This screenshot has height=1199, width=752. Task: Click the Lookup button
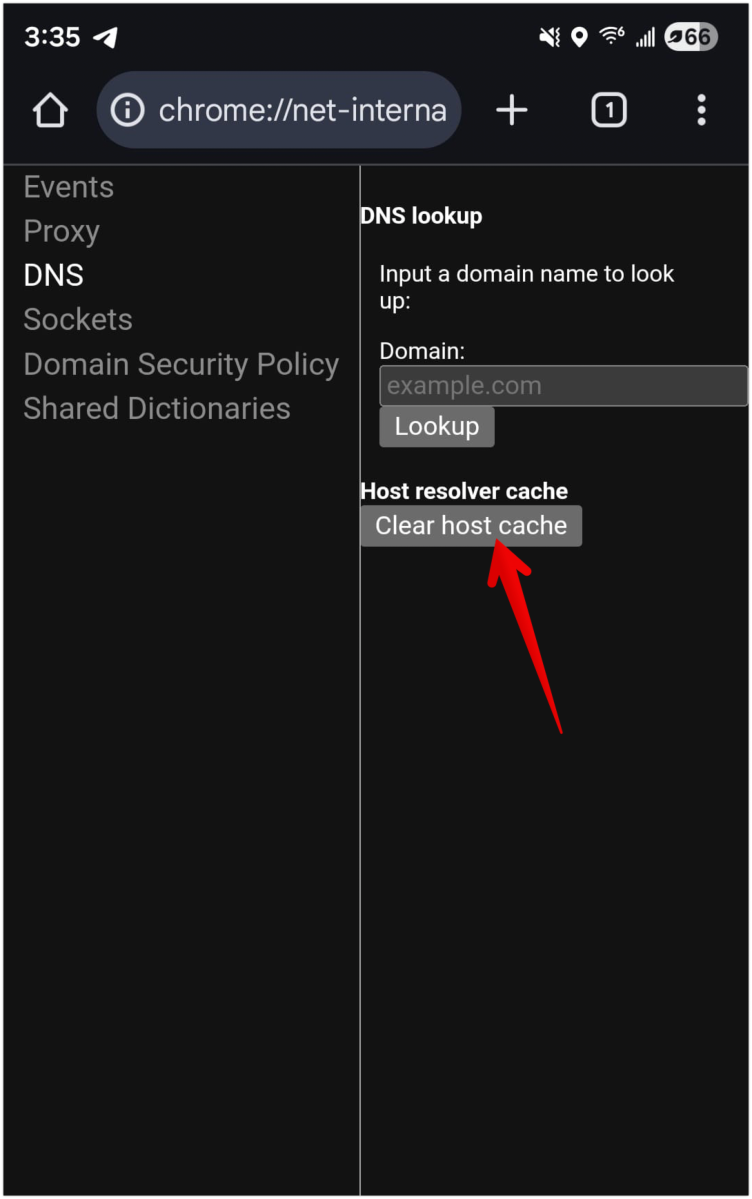(437, 427)
